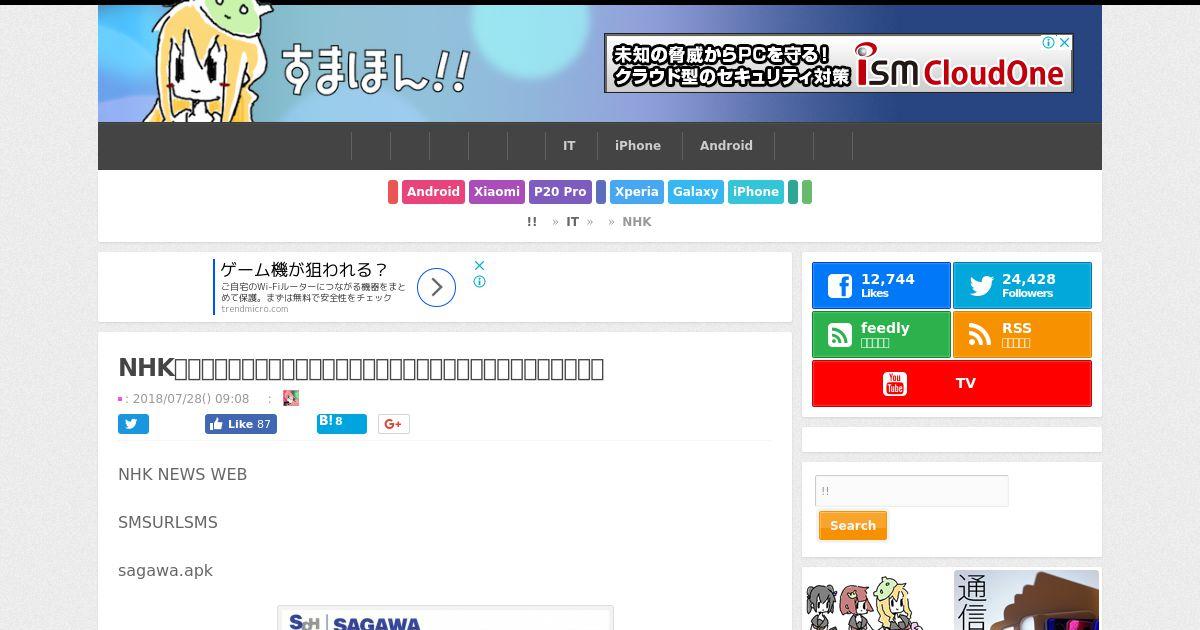Click the orange Search button

[853, 526]
